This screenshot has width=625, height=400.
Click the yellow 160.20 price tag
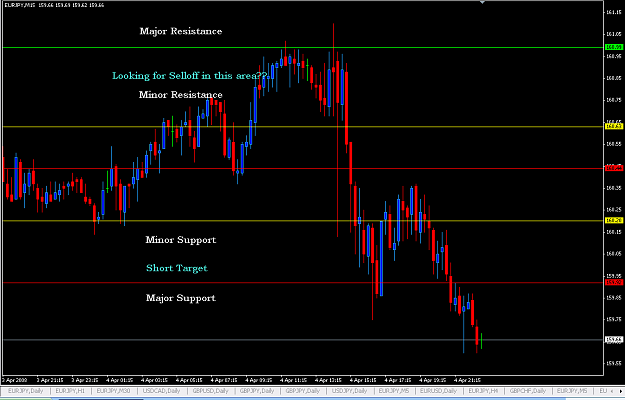pos(614,220)
